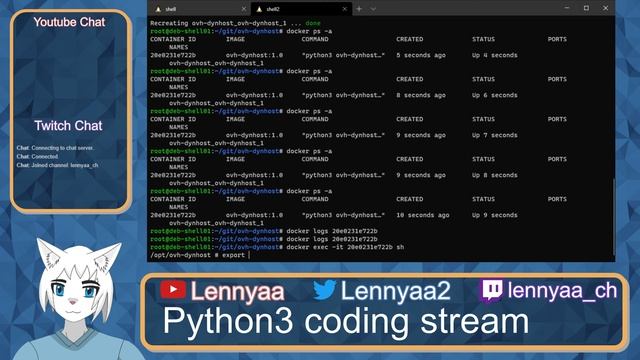640x360 pixels.
Task: Expand the new-tab profile dropdown chevron
Action: point(373,9)
